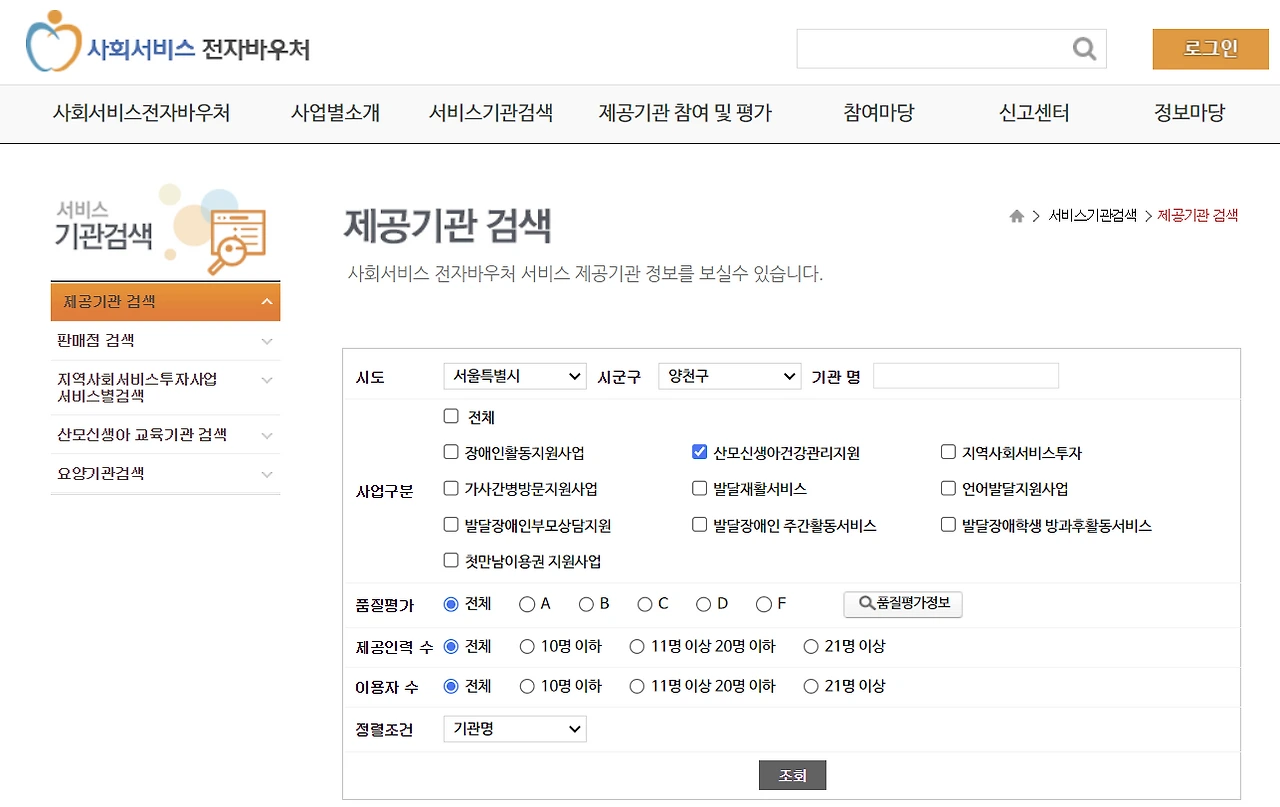The image size is (1280, 807).
Task: Uncheck the 산모신생아건강관리지원 checkbox
Action: 699,452
